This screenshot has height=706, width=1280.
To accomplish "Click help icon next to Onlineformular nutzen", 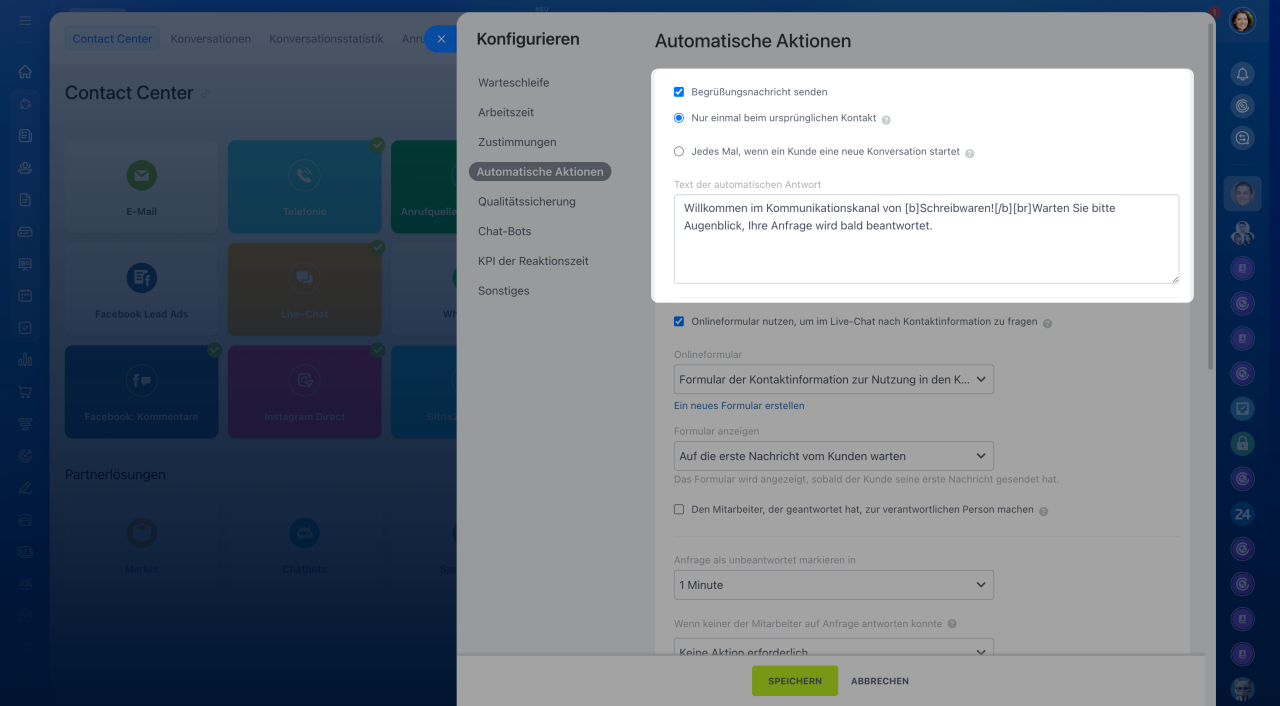I will [x=1047, y=323].
